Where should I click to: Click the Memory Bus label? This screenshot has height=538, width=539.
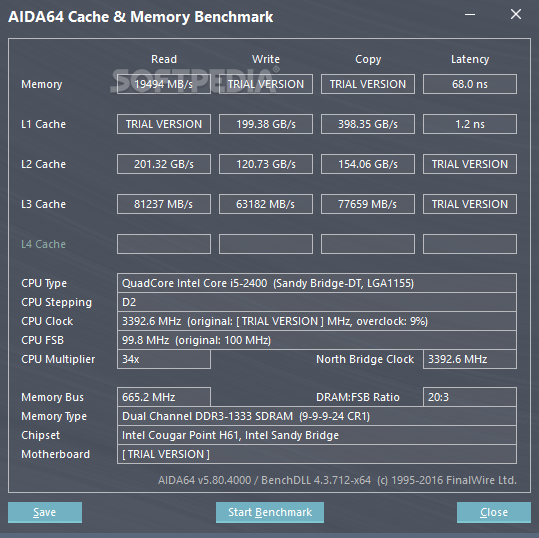52,397
